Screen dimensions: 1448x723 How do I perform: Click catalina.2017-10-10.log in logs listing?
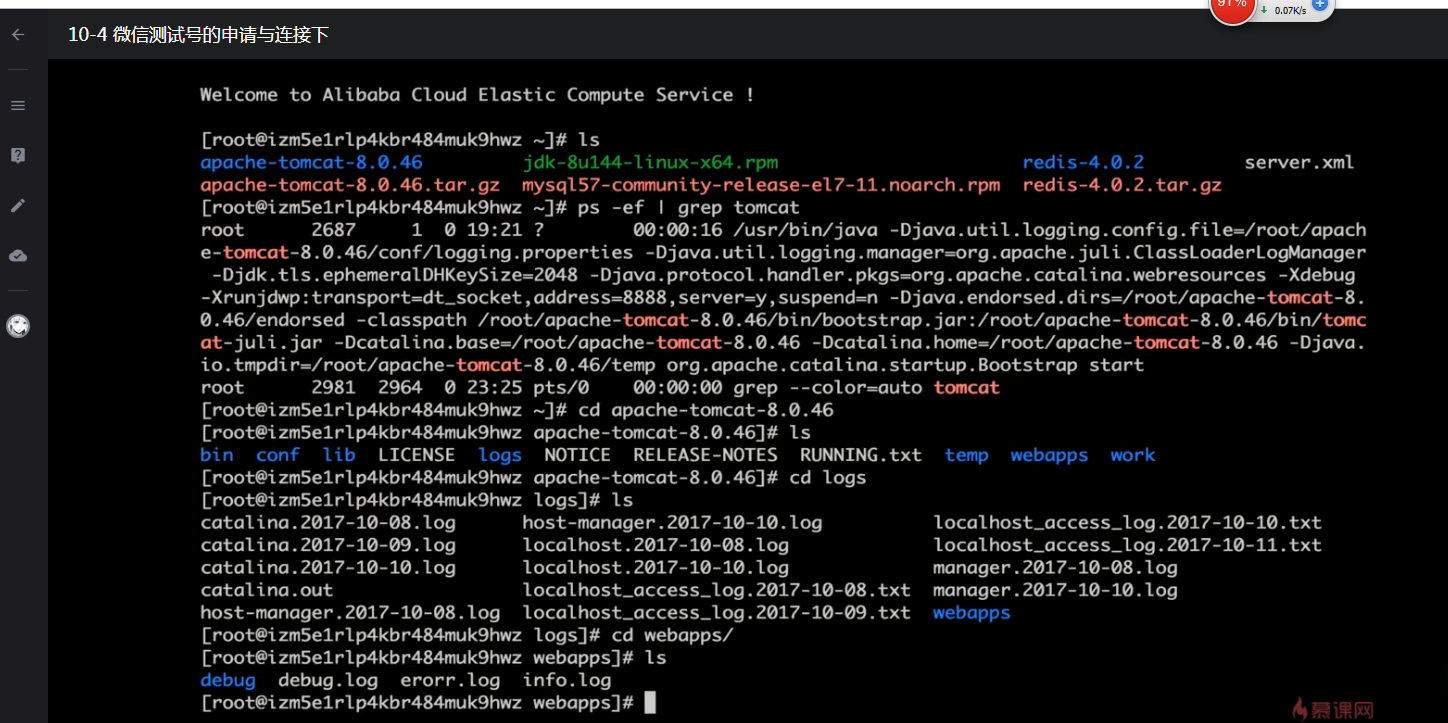click(328, 568)
